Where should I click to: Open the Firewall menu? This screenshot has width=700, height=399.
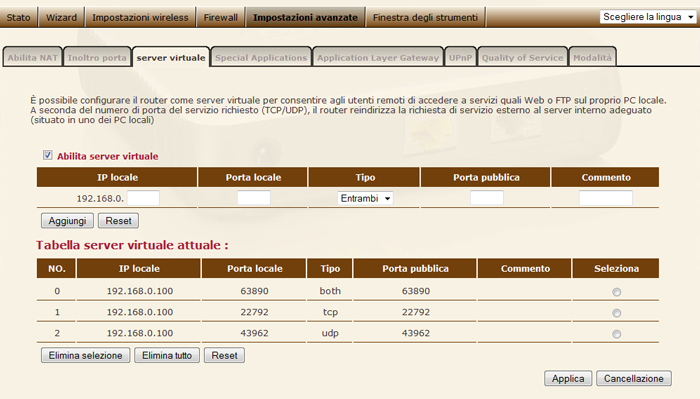coord(221,17)
